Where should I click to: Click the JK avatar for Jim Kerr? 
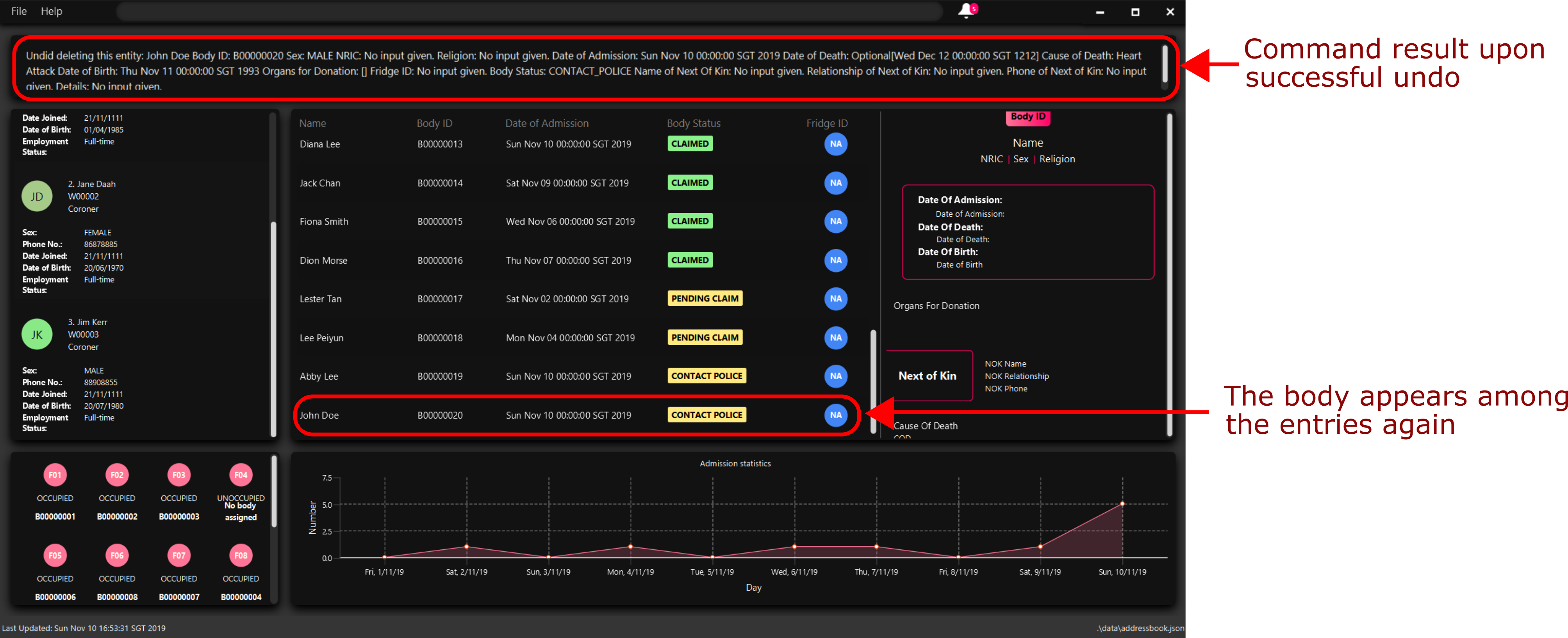(x=37, y=334)
